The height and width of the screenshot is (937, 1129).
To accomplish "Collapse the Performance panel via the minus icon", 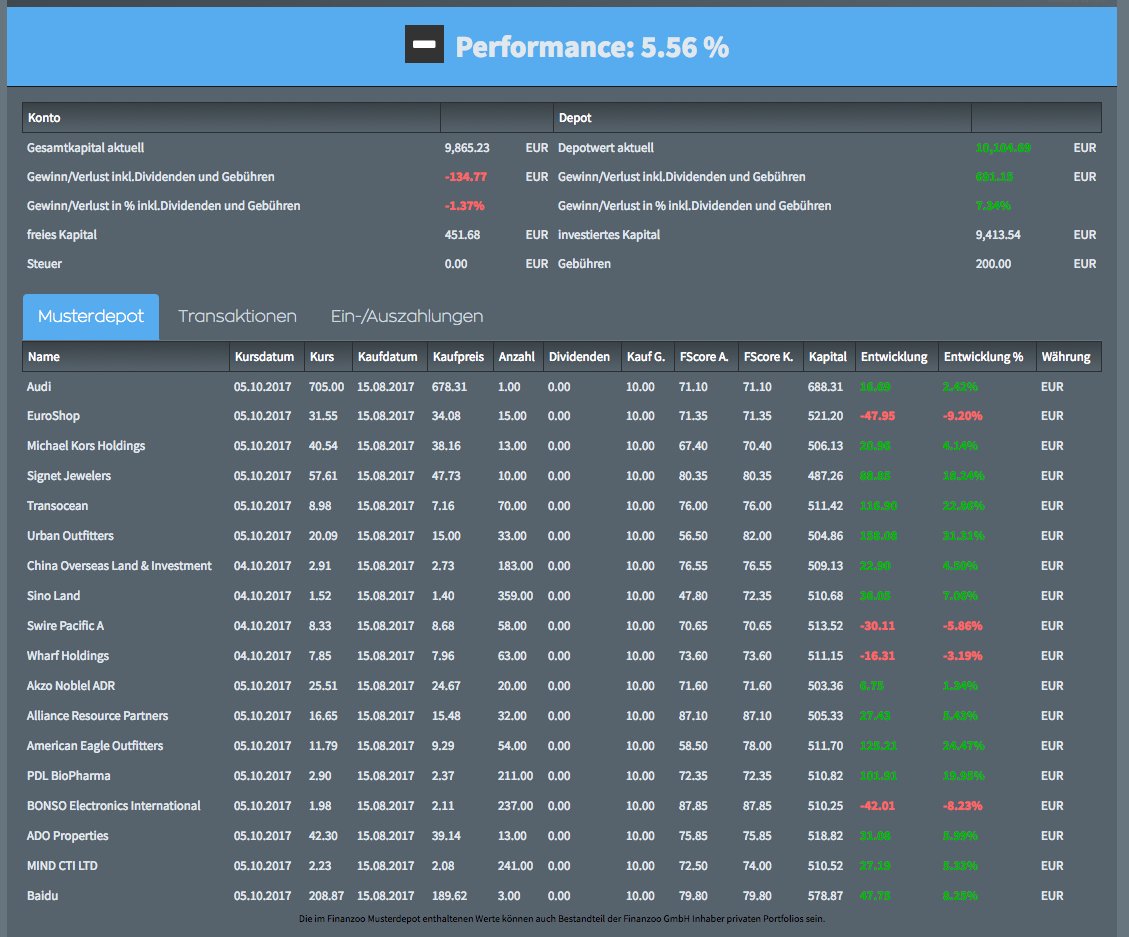I will (423, 44).
